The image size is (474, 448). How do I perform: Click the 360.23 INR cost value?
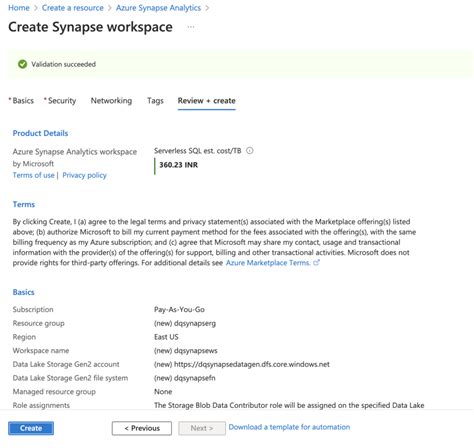coord(178,165)
